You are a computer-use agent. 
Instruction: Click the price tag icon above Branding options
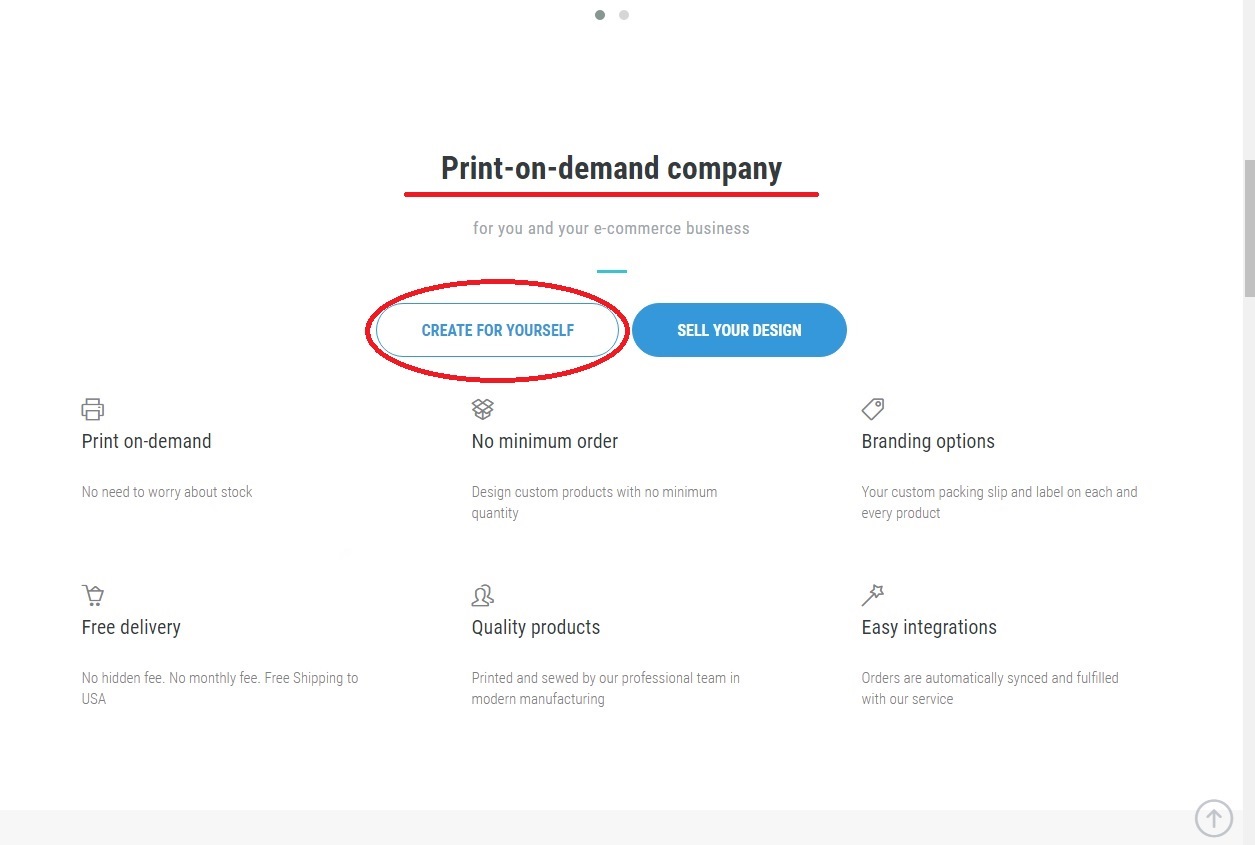(873, 409)
